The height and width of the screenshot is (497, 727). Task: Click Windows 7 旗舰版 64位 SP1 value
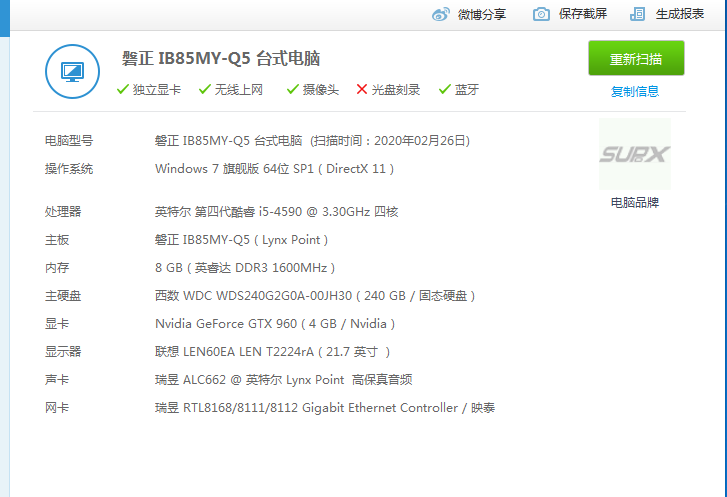274,169
